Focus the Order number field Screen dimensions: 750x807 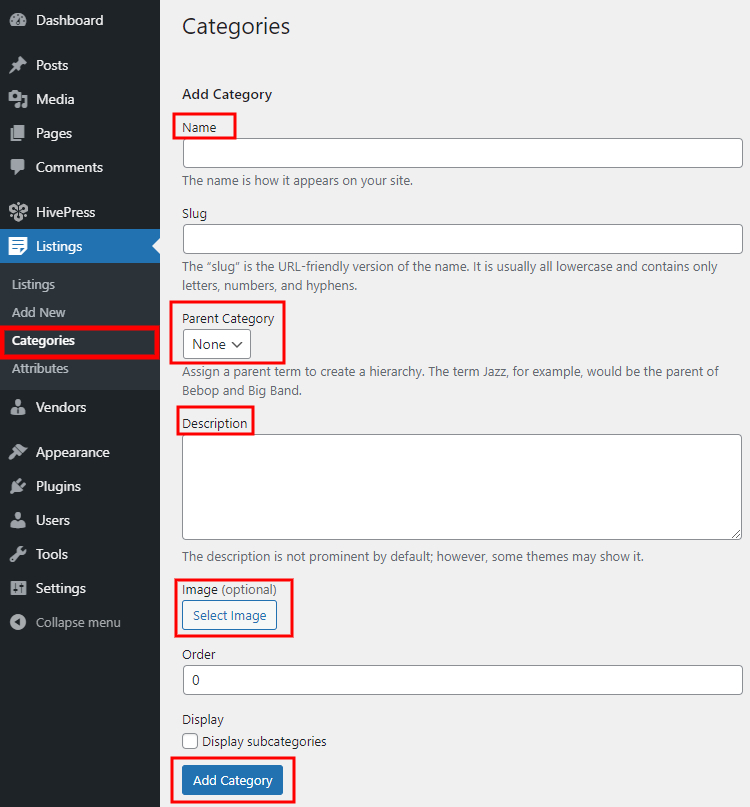[462, 680]
